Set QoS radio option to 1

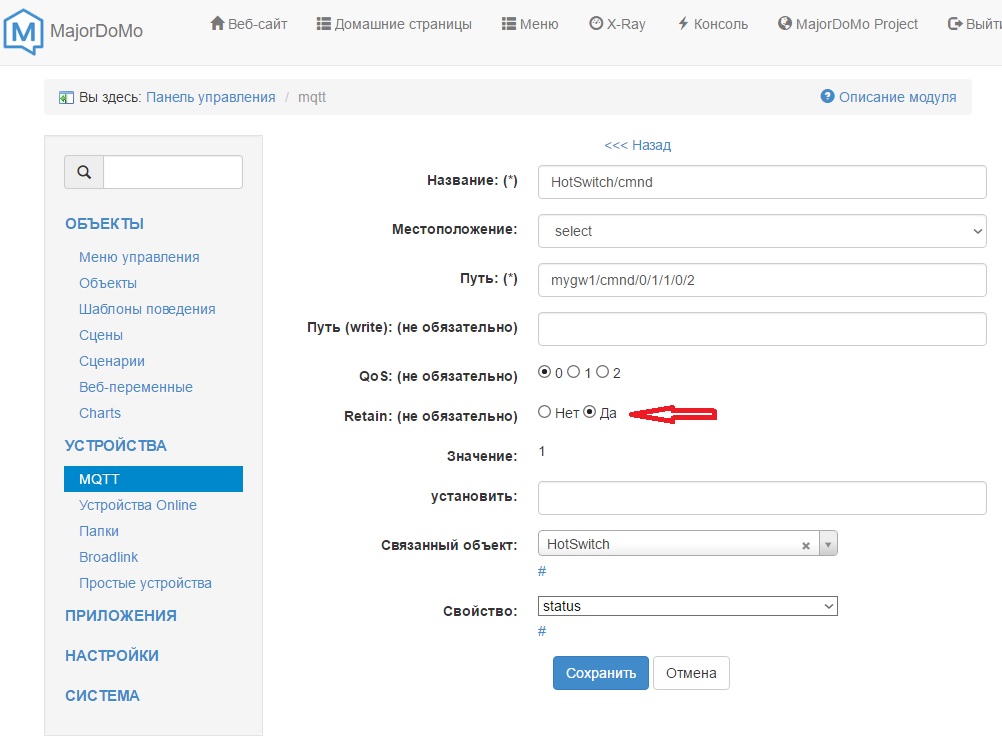coord(573,372)
